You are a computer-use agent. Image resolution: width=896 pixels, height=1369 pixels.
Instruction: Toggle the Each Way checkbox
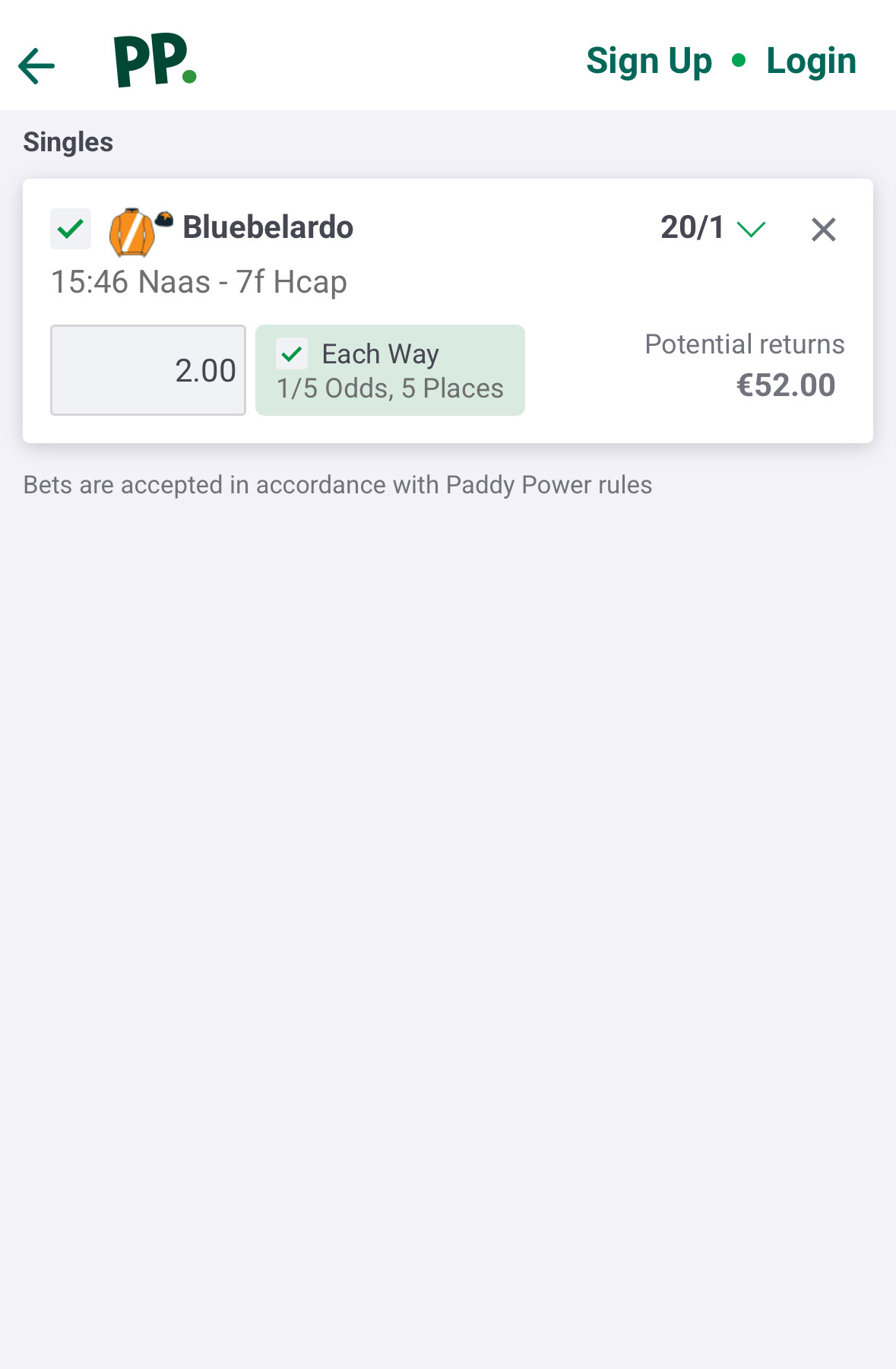tap(292, 353)
